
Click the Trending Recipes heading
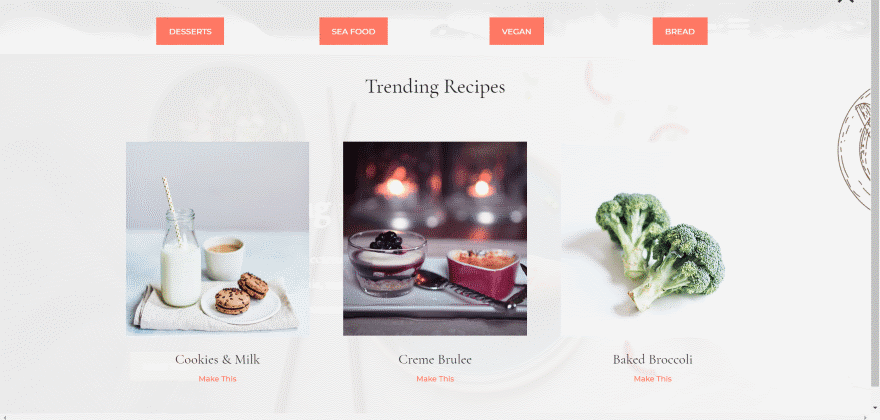pyautogui.click(x=435, y=86)
